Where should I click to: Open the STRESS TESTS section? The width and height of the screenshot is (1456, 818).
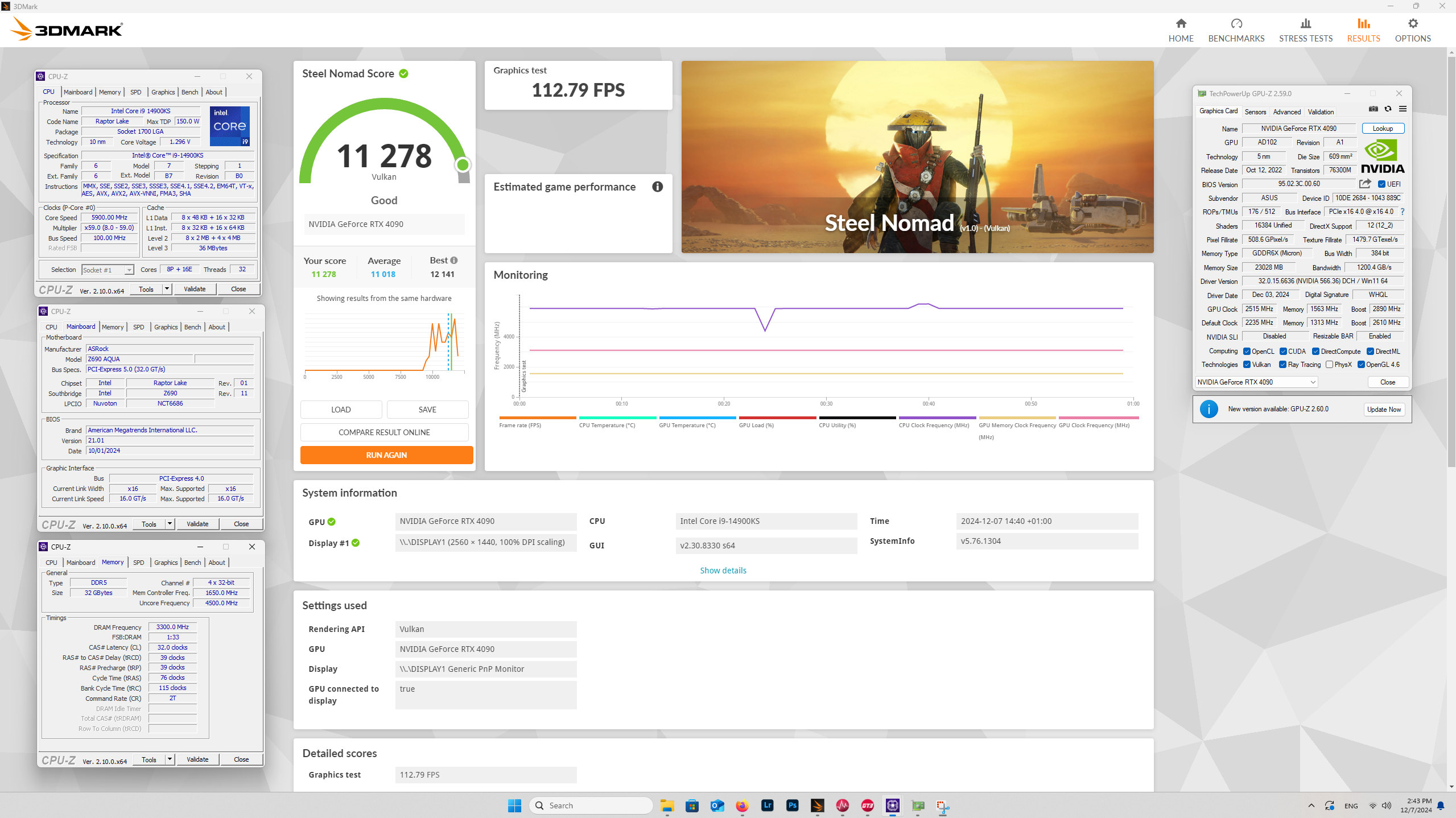click(x=1305, y=30)
